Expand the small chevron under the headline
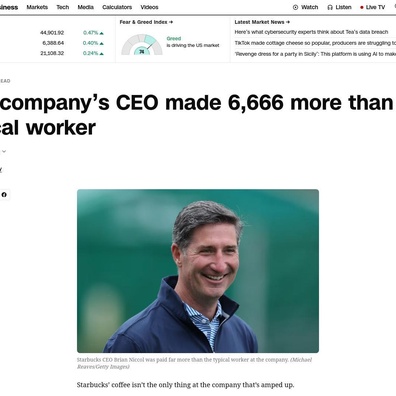Image resolution: width=396 pixels, height=396 pixels. [4, 151]
